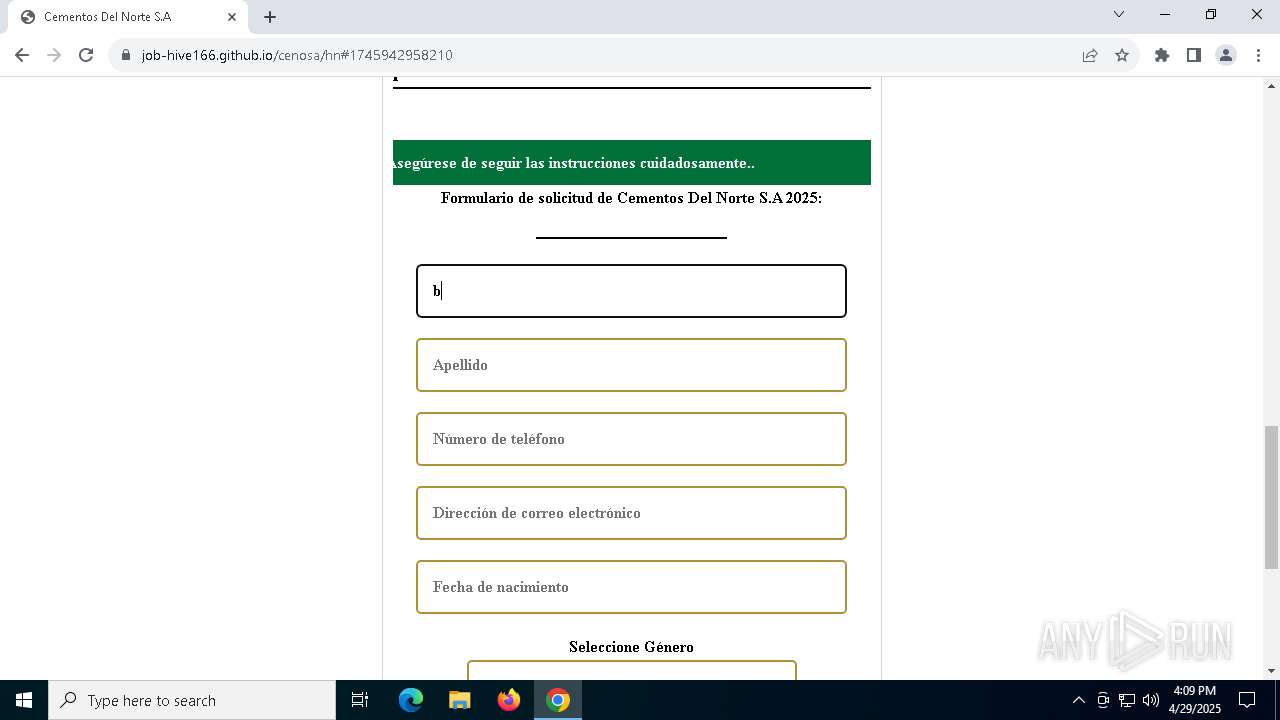Switch to Chrome in the taskbar
This screenshot has width=1280, height=720.
point(558,700)
